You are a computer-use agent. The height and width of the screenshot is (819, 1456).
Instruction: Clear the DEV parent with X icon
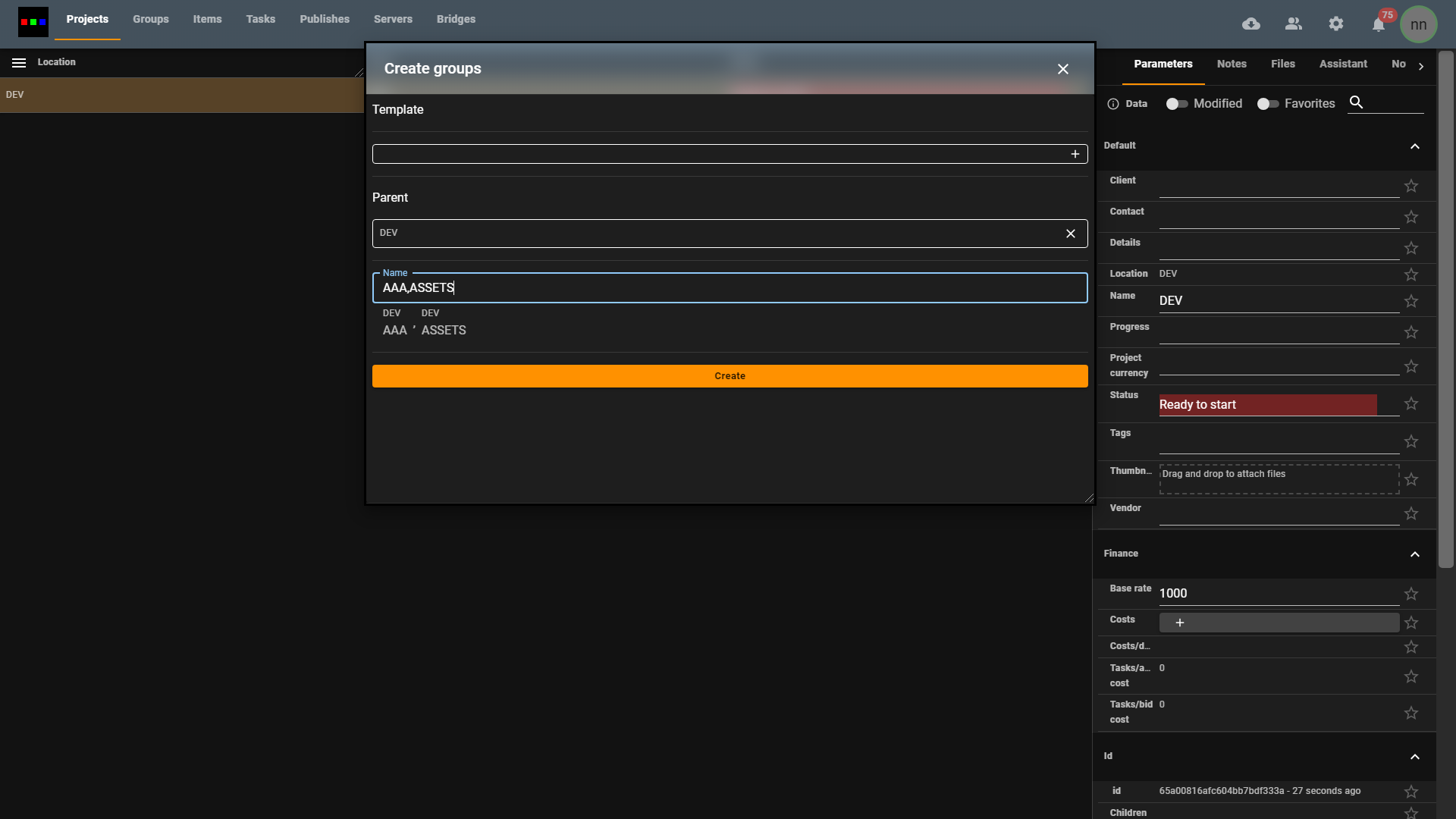tap(1070, 234)
